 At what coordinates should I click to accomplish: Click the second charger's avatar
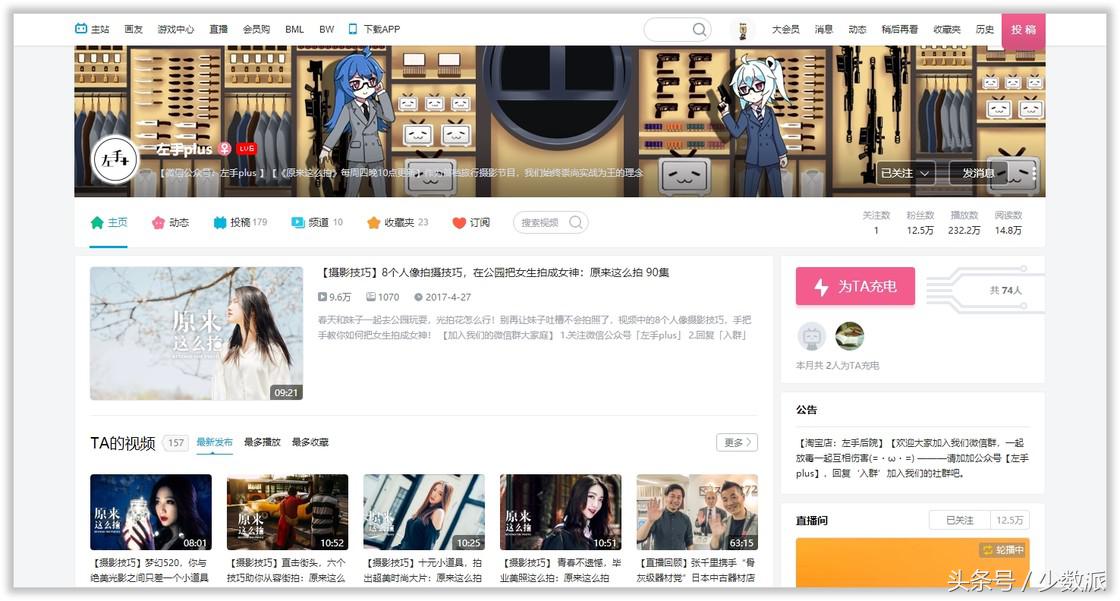tap(849, 336)
